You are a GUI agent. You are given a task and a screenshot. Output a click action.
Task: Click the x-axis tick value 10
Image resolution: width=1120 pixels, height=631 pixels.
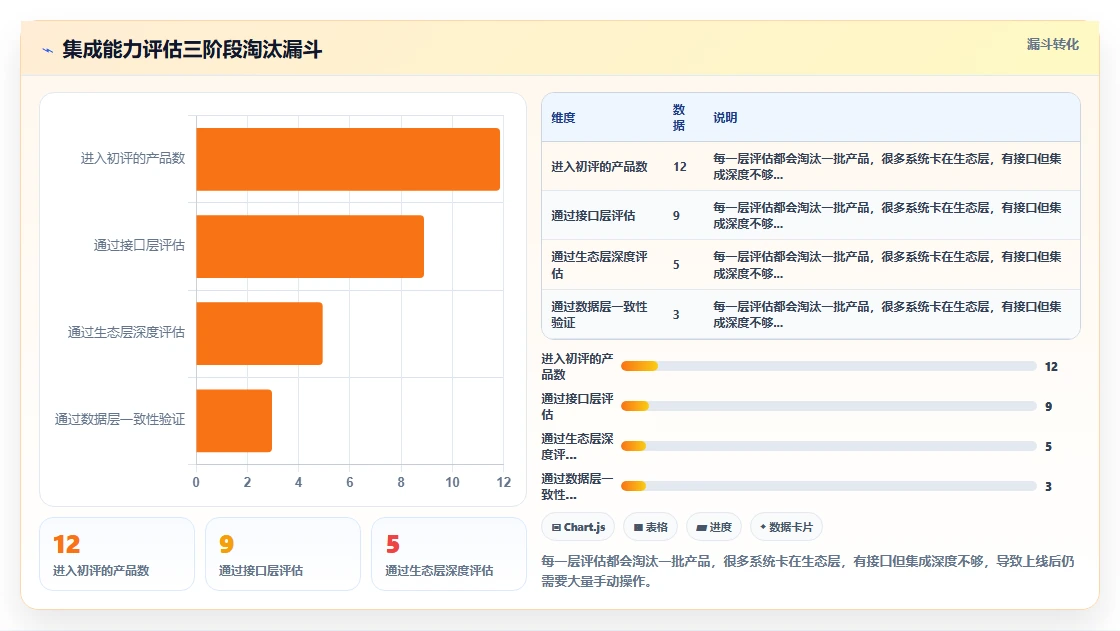452,482
